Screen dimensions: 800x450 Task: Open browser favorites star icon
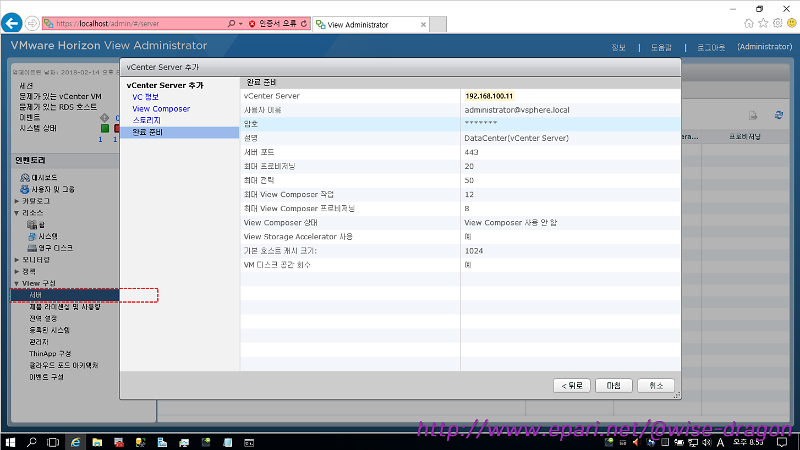[763, 23]
